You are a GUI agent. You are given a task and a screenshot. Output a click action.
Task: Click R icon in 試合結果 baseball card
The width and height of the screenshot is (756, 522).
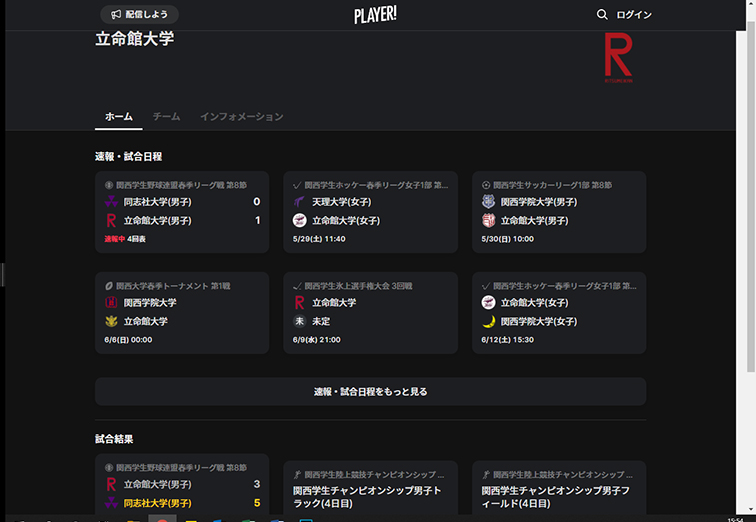coord(111,484)
